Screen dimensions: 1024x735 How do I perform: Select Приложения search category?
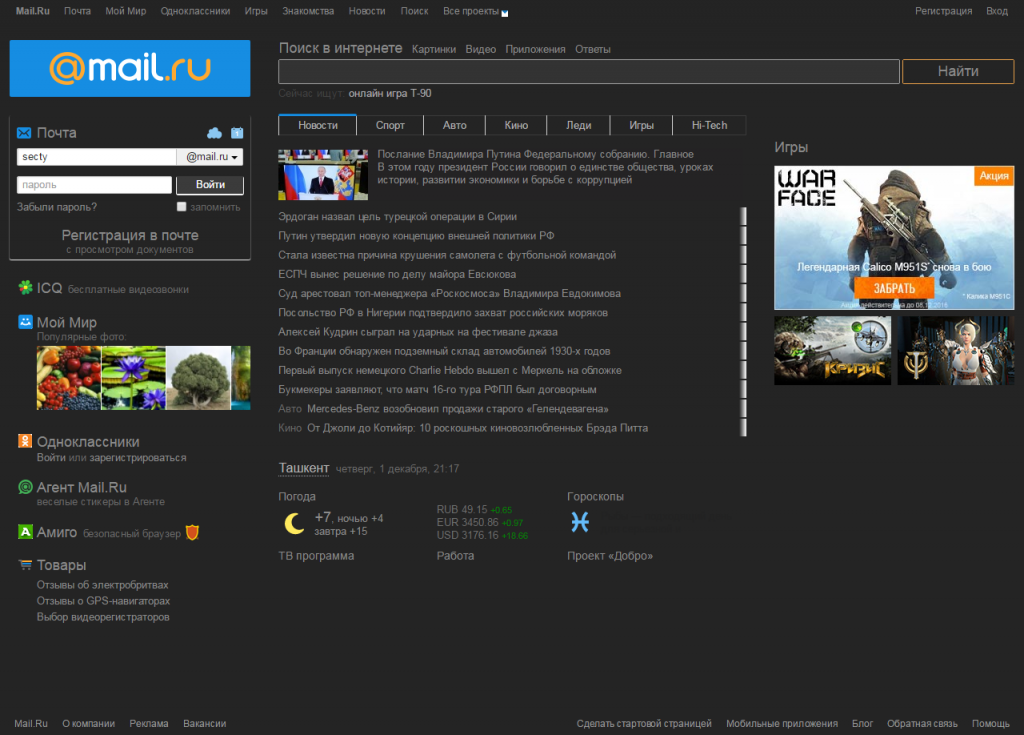point(536,50)
